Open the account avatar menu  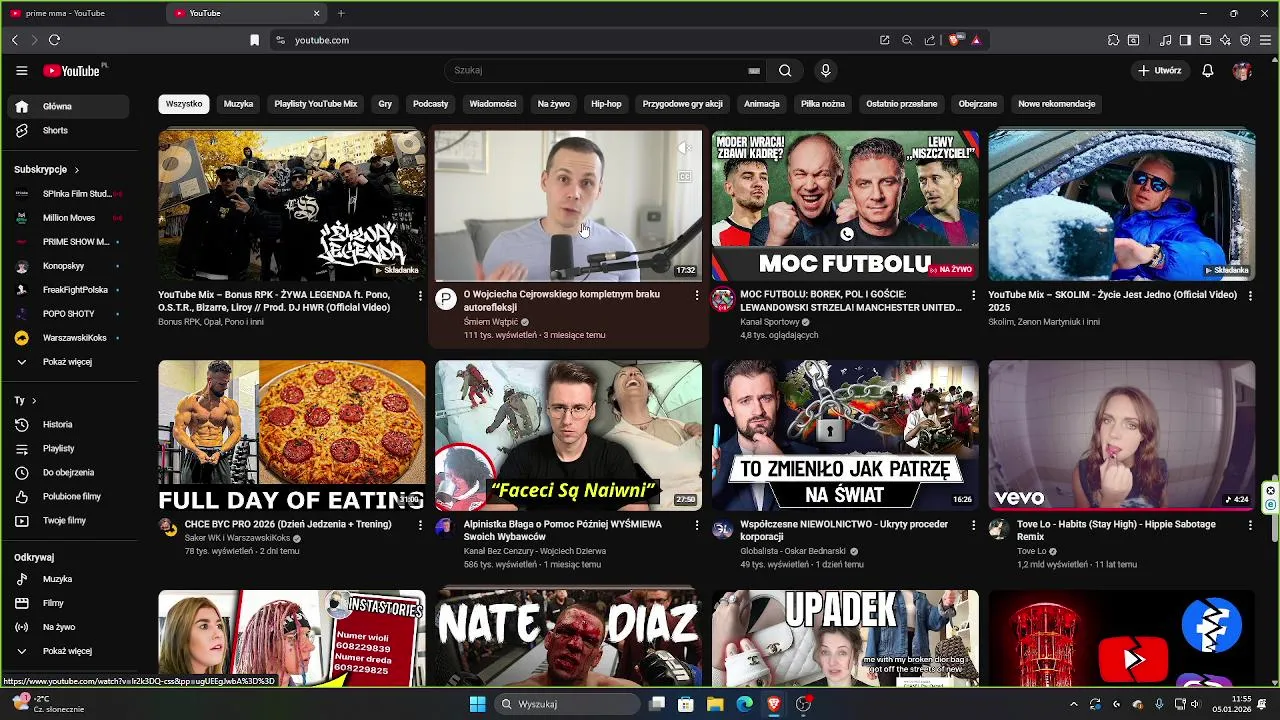pyautogui.click(x=1242, y=71)
